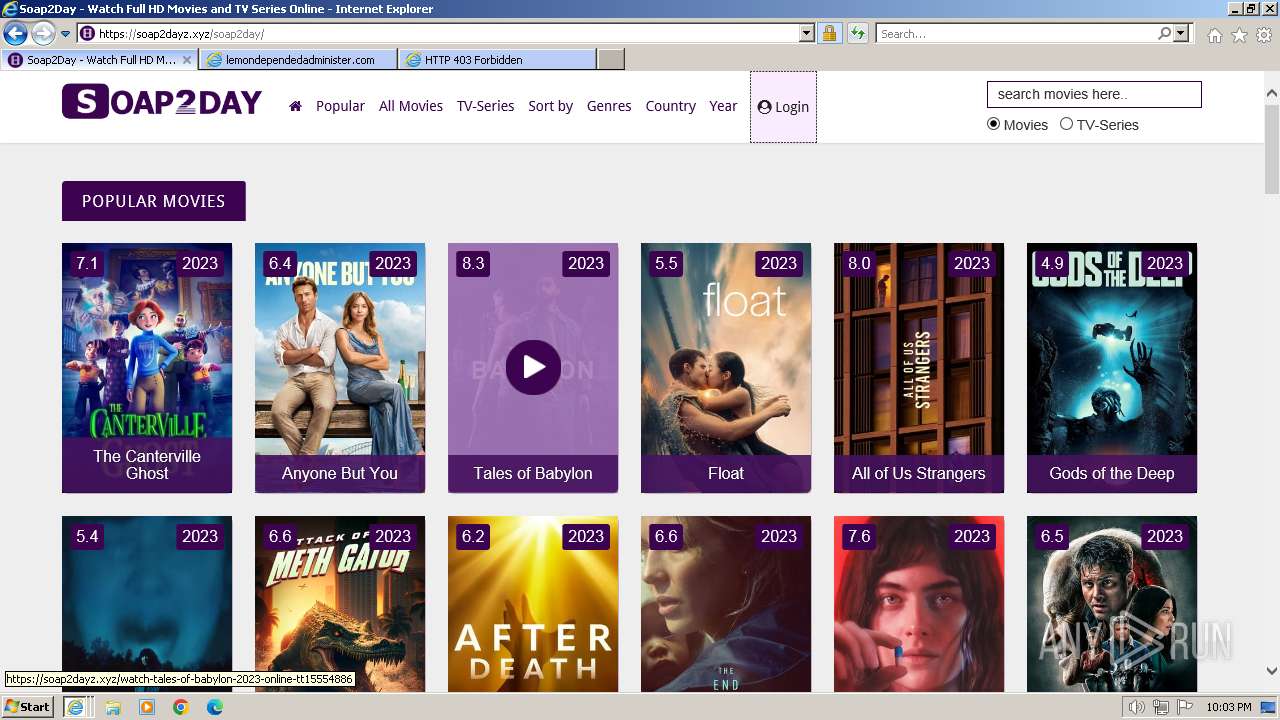Viewport: 1280px width, 720px height.
Task: Click the page scrollbar down arrow
Action: (x=1272, y=671)
